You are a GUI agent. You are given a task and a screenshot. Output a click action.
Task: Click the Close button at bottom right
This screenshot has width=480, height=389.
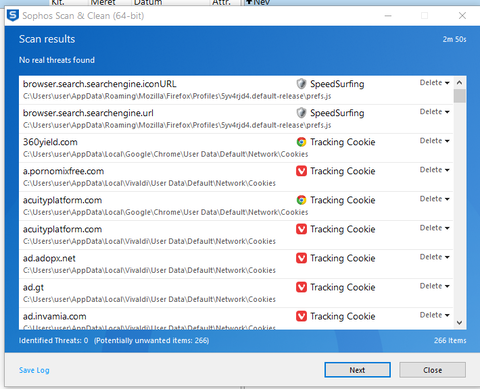(x=432, y=370)
